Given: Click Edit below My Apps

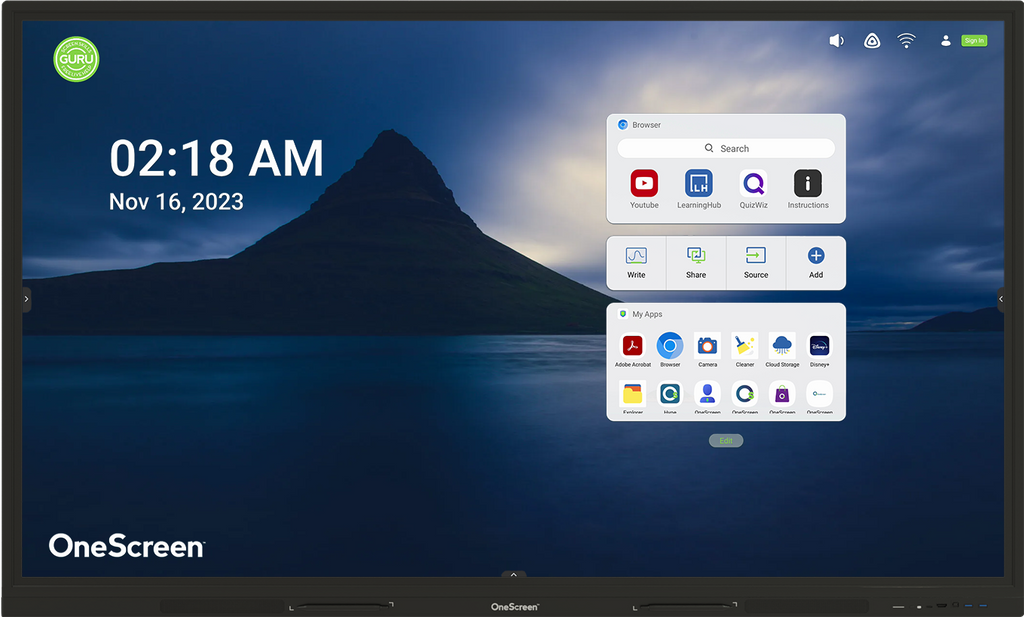Looking at the screenshot, I should pyautogui.click(x=725, y=440).
